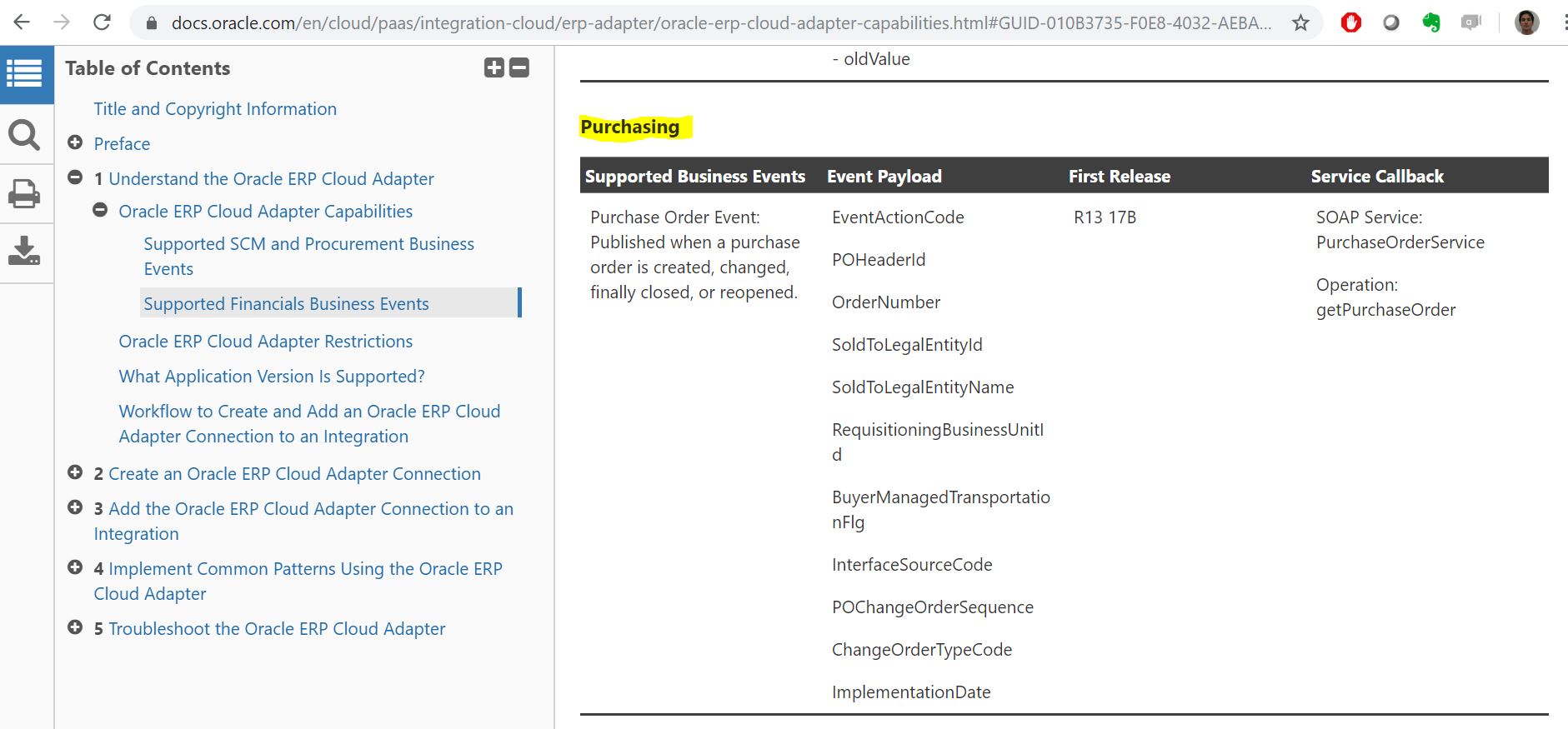Expand chapter 3 Add the Adapter Connection
The image size is (1568, 729).
tap(75, 507)
